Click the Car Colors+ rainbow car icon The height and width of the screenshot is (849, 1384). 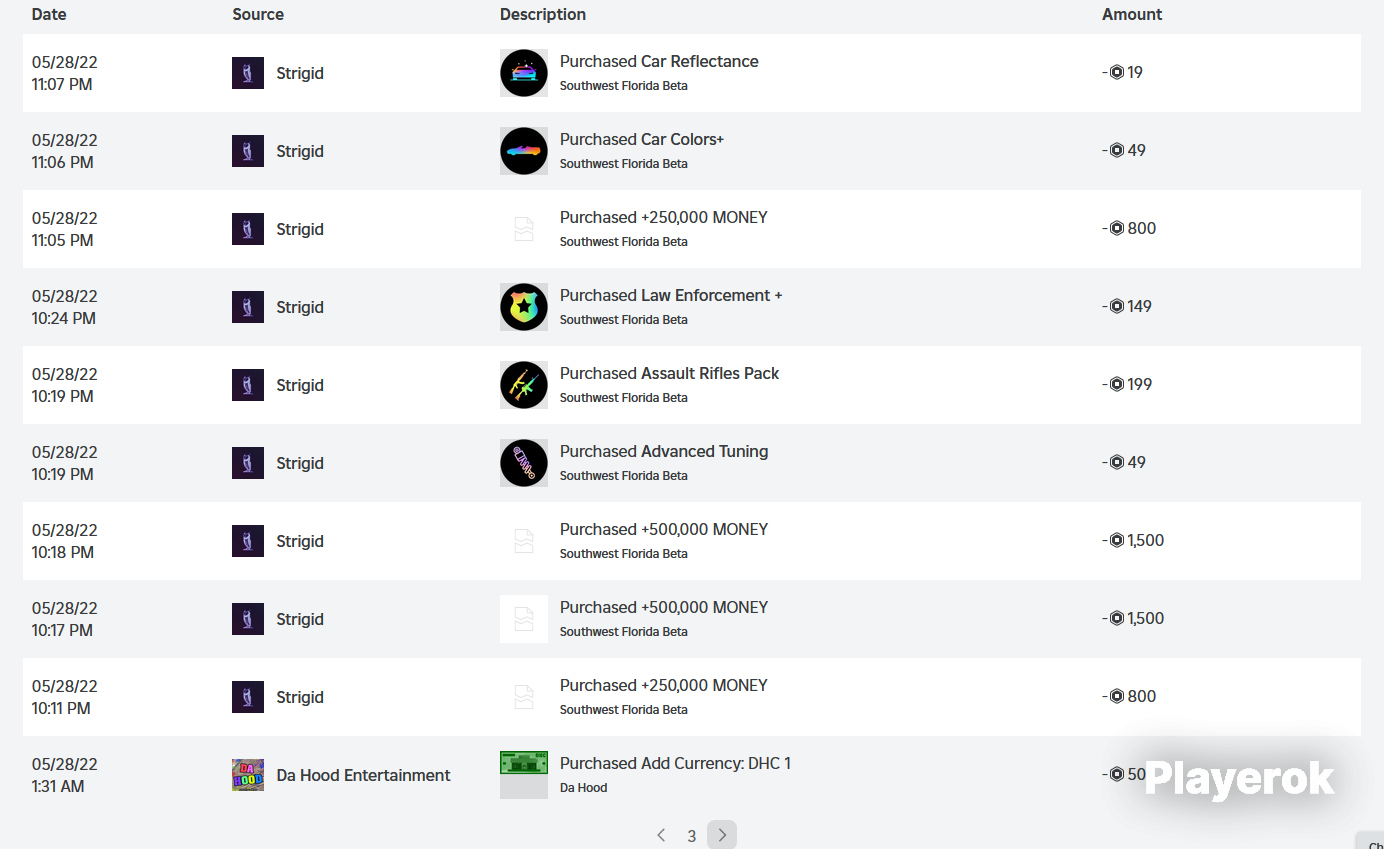[524, 151]
